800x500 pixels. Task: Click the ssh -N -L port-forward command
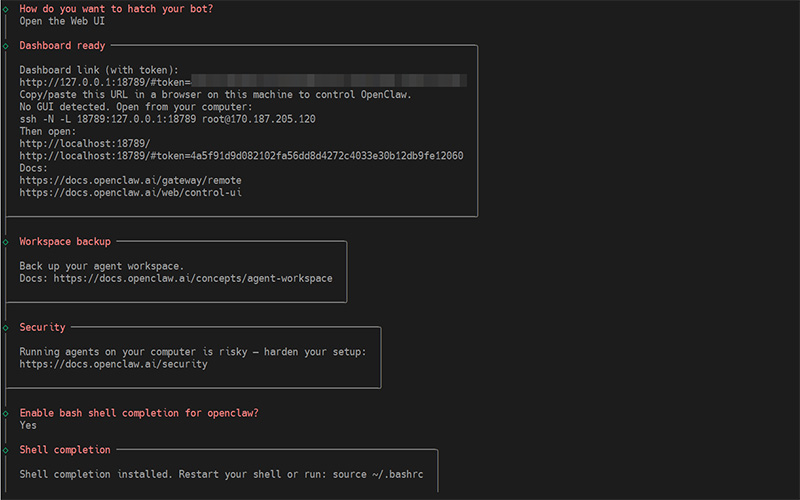pyautogui.click(x=167, y=118)
